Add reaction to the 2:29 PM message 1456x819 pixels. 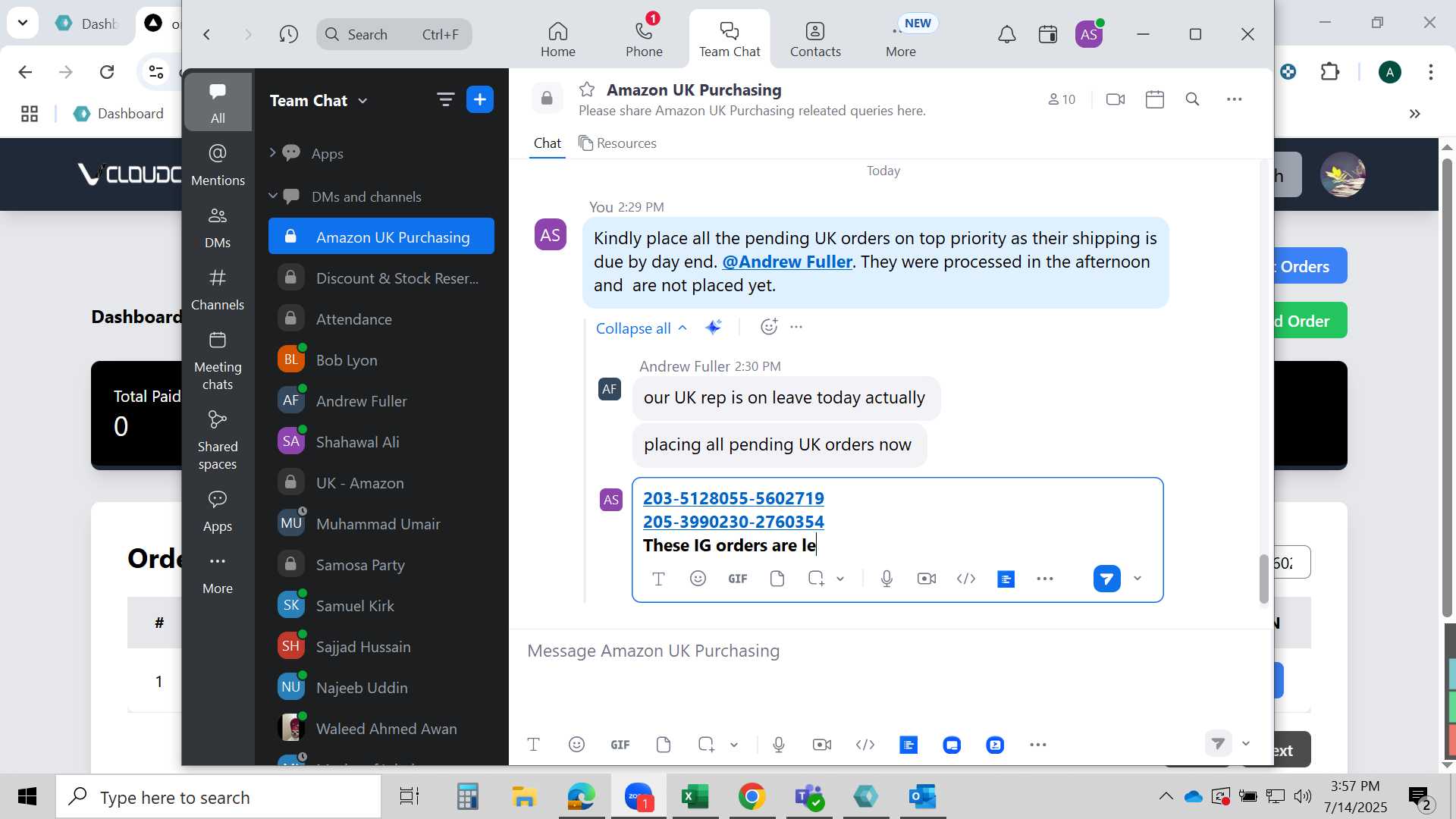[x=769, y=327]
